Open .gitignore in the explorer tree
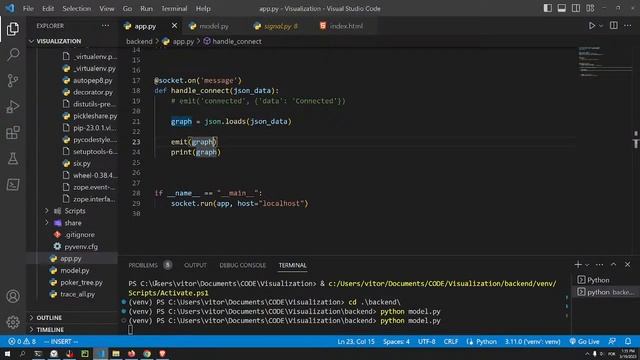The image size is (640, 360). point(80,235)
